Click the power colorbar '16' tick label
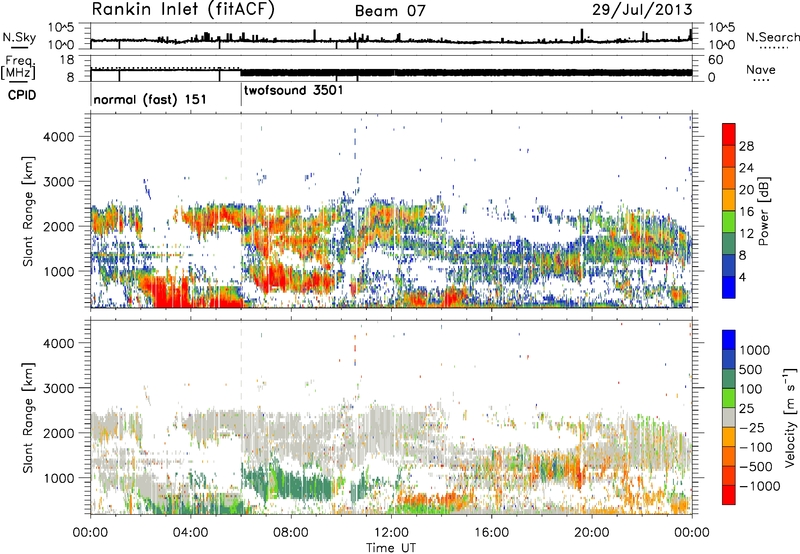 tap(746, 212)
